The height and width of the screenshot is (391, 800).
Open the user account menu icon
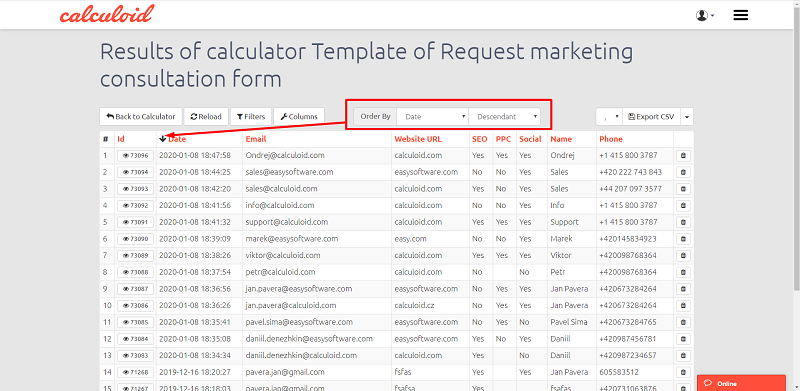coord(705,15)
